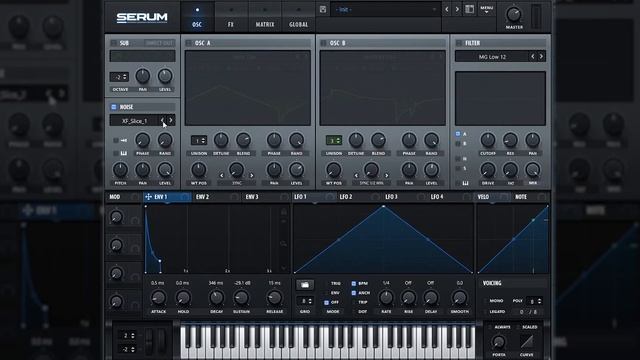This screenshot has width=640, height=360.
Task: Open the LFO 1 shape folder icon
Action: [x=304, y=284]
